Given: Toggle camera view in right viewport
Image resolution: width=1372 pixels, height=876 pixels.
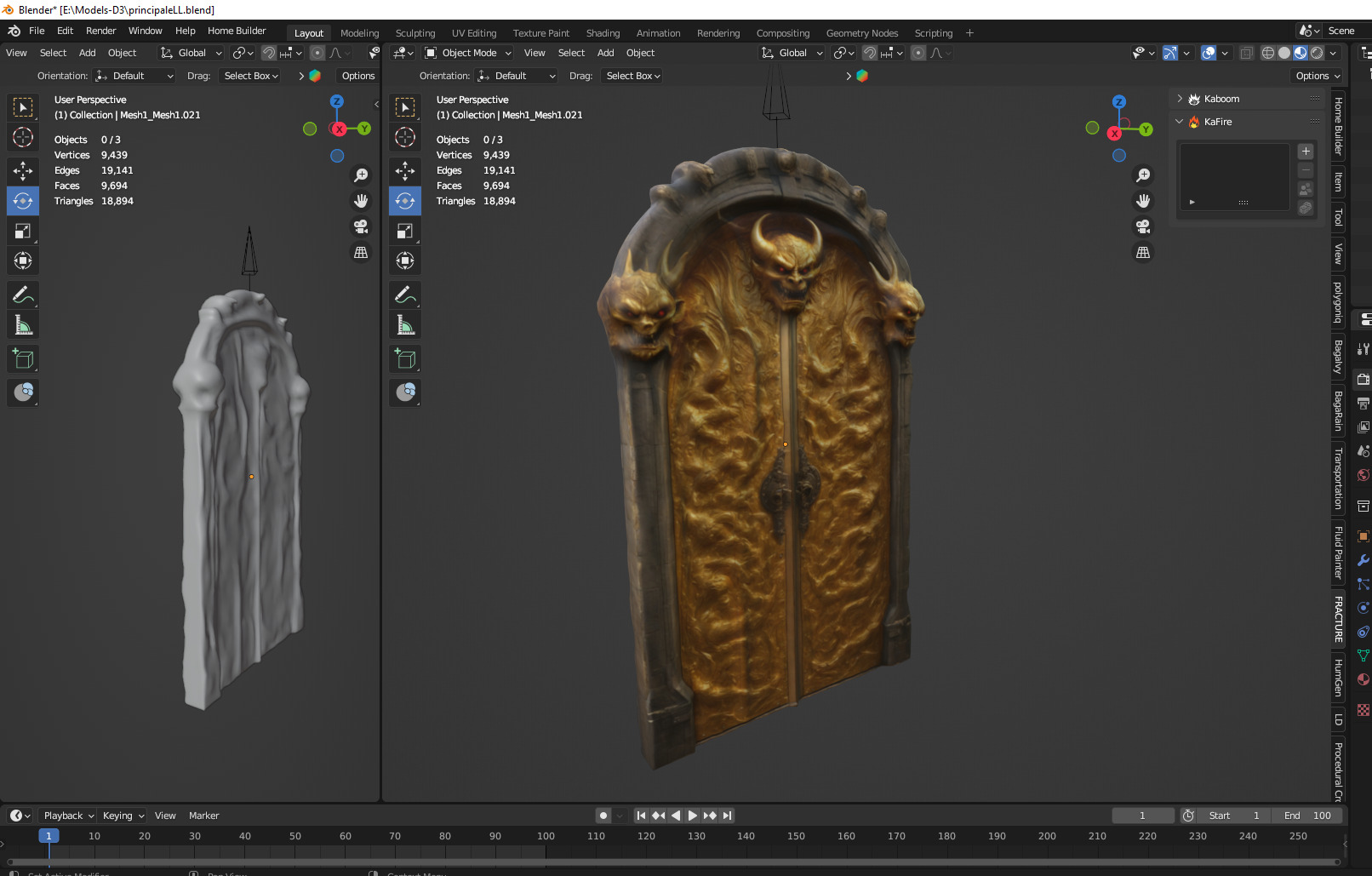Looking at the screenshot, I should pyautogui.click(x=1143, y=226).
